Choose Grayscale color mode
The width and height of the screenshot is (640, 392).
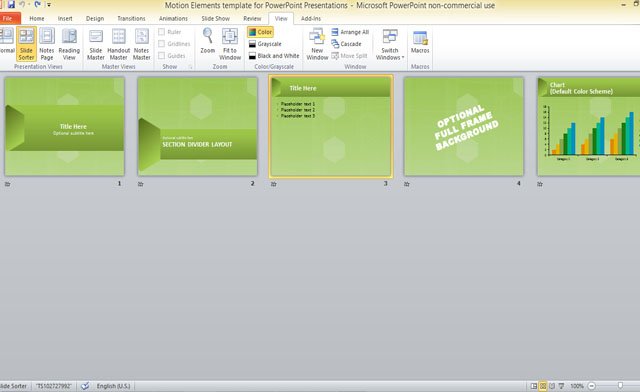265,44
